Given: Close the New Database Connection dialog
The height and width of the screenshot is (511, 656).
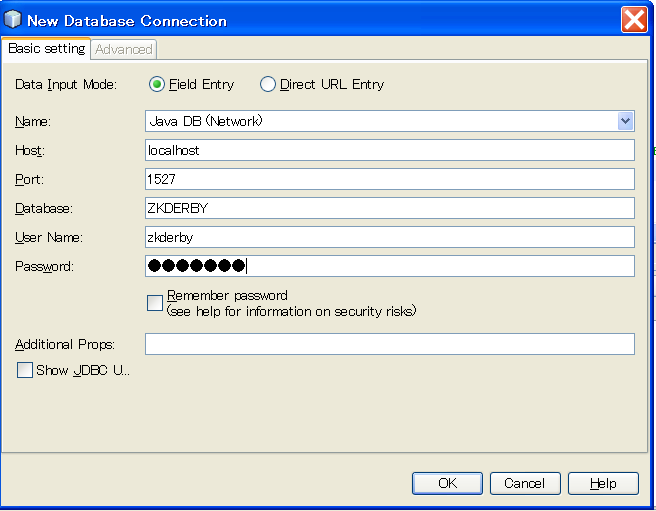Looking at the screenshot, I should point(634,19).
